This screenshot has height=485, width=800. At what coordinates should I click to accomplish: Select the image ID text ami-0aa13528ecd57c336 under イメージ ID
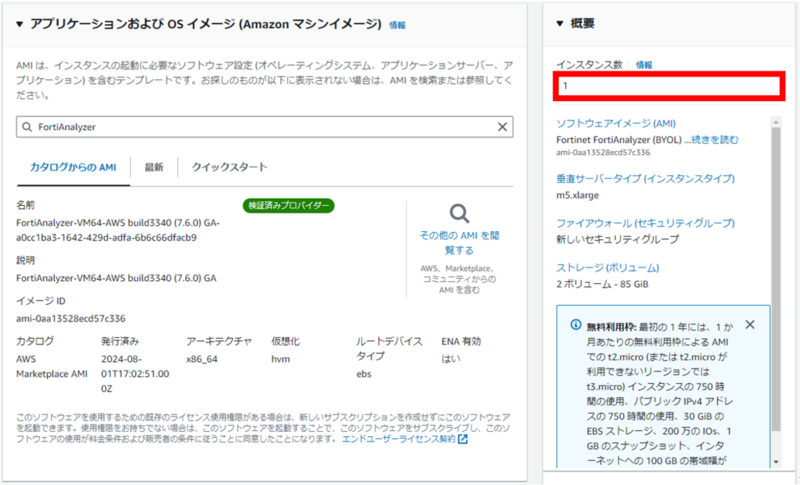point(70,319)
